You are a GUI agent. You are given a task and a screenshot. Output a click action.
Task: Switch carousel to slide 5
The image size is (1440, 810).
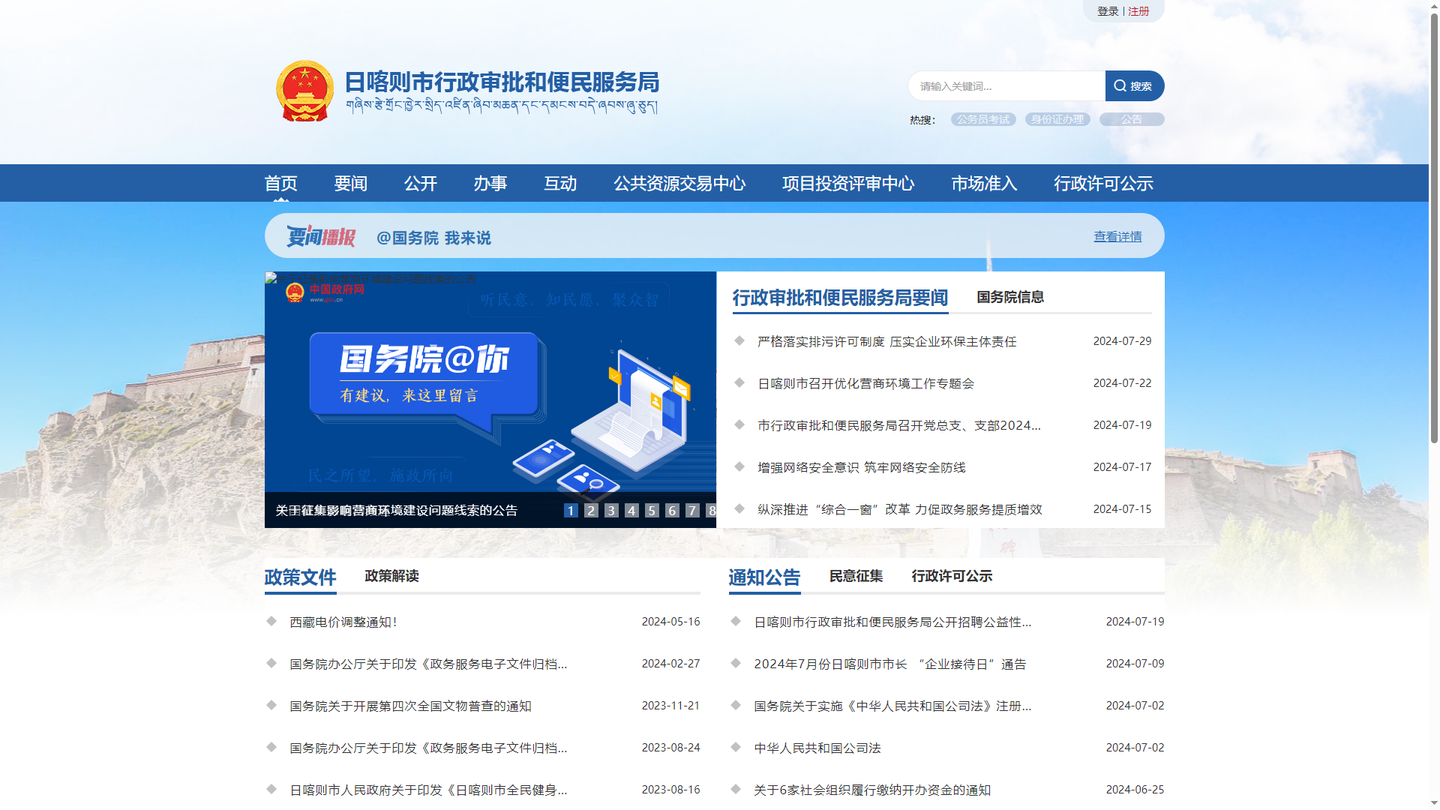point(651,510)
